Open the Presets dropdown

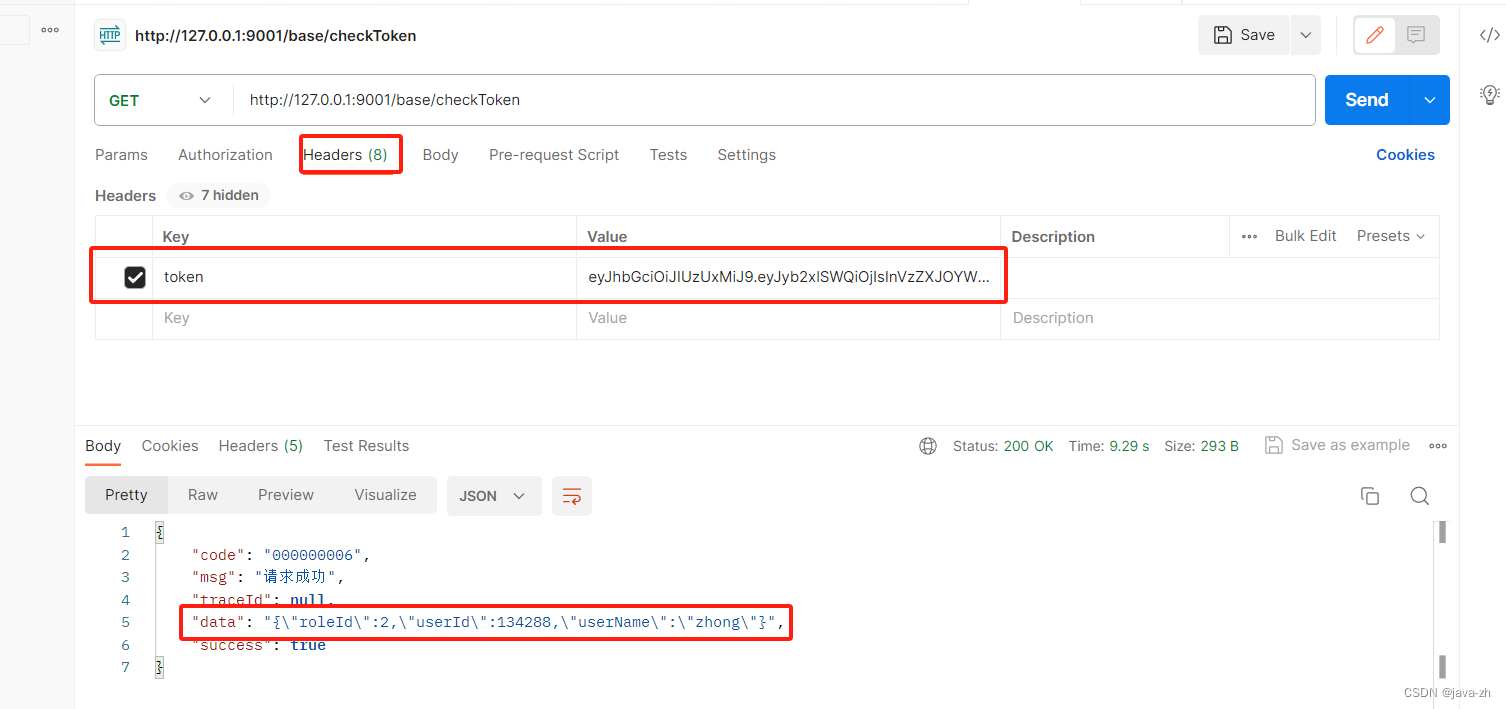click(x=1390, y=235)
